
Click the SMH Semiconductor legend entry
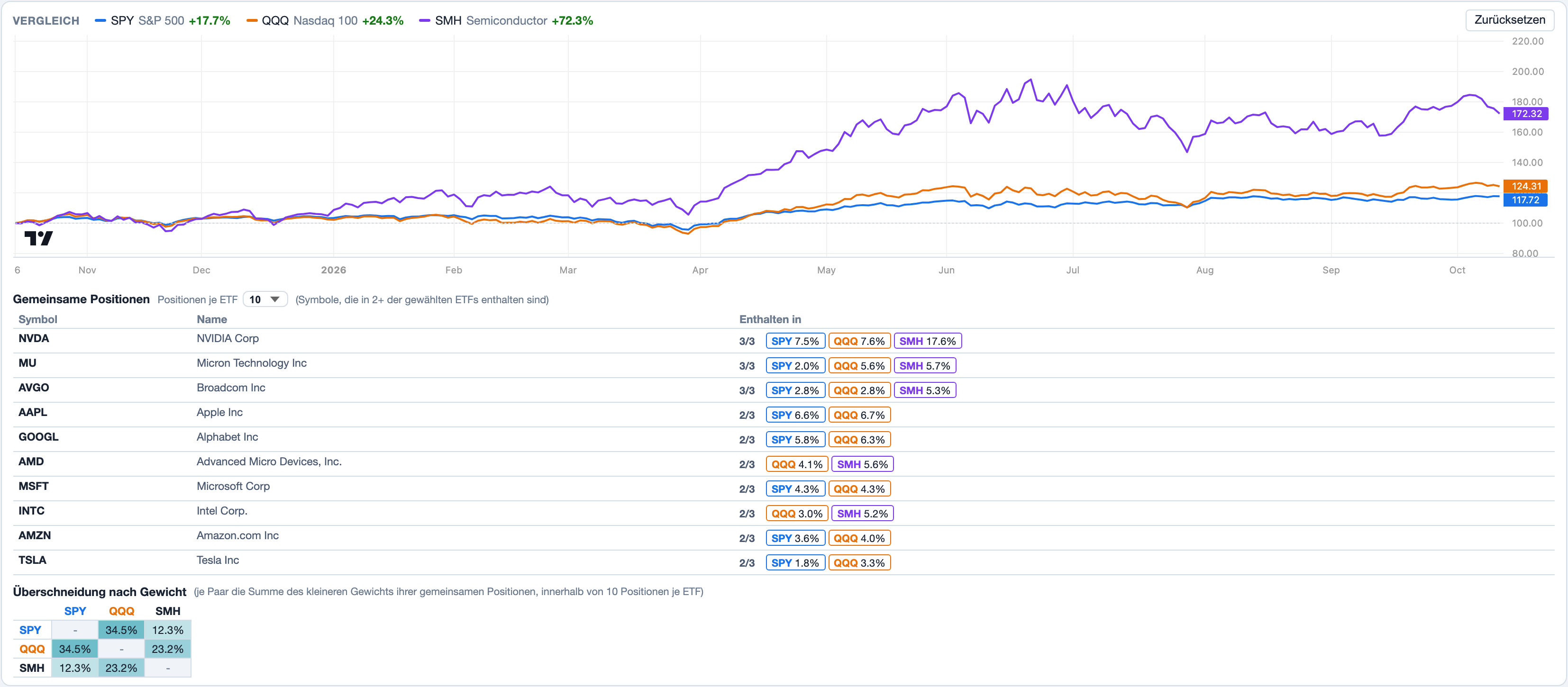[506, 21]
